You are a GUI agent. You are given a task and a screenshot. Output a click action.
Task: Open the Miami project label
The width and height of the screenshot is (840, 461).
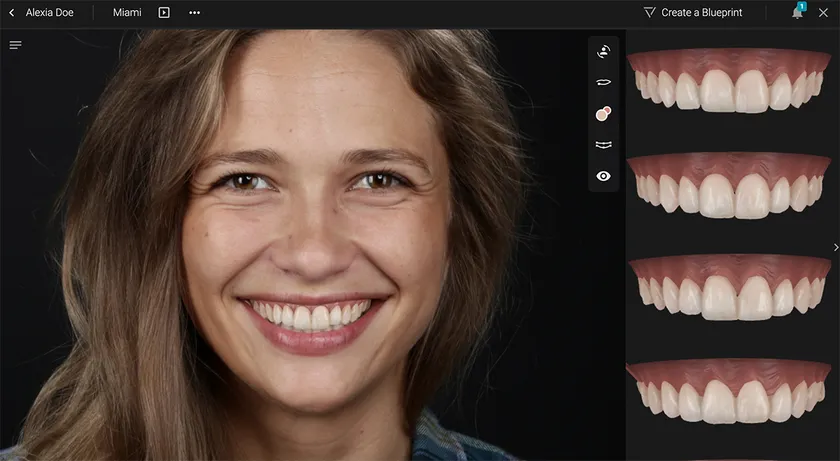(127, 13)
